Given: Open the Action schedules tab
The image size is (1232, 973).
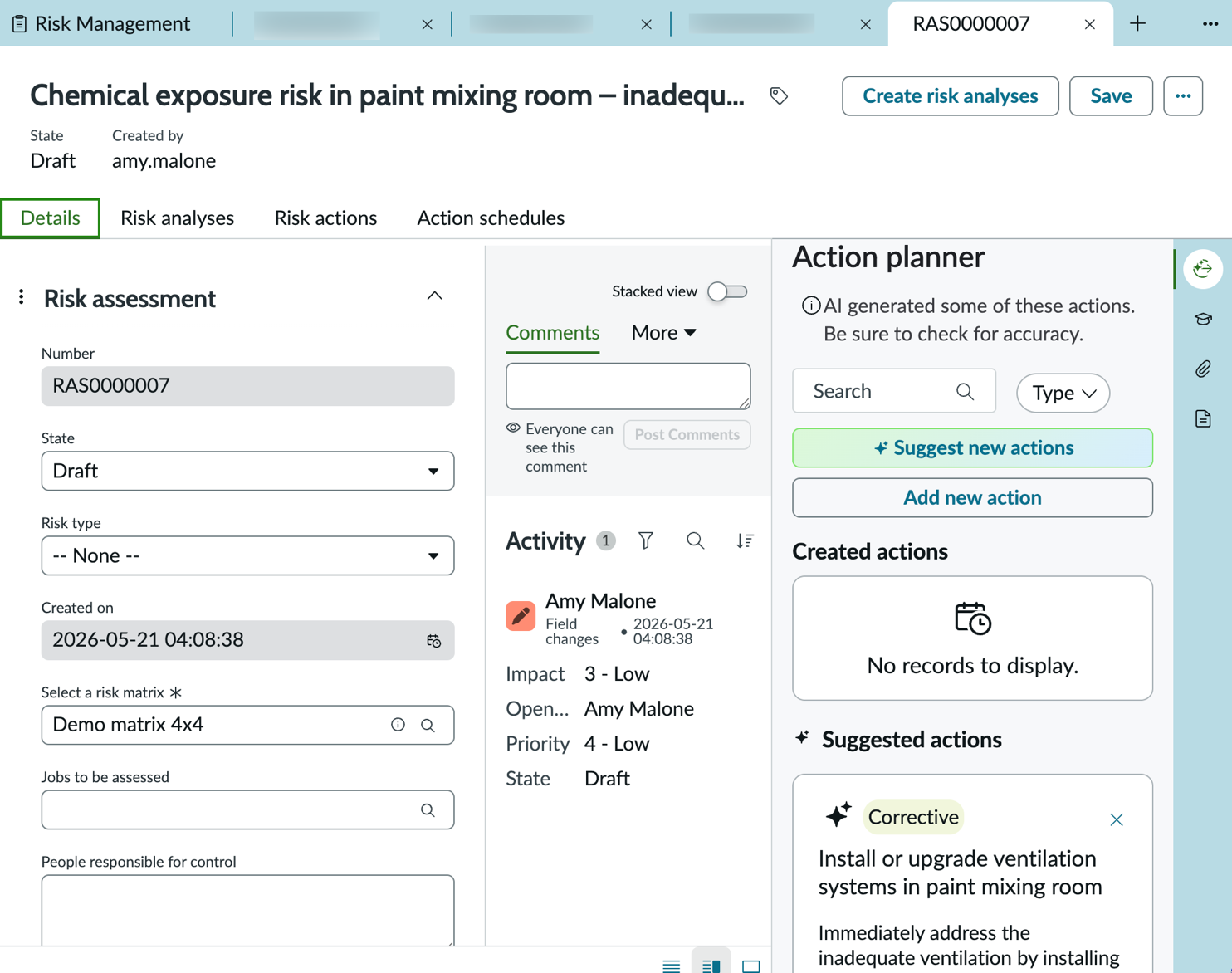Looking at the screenshot, I should (x=491, y=218).
